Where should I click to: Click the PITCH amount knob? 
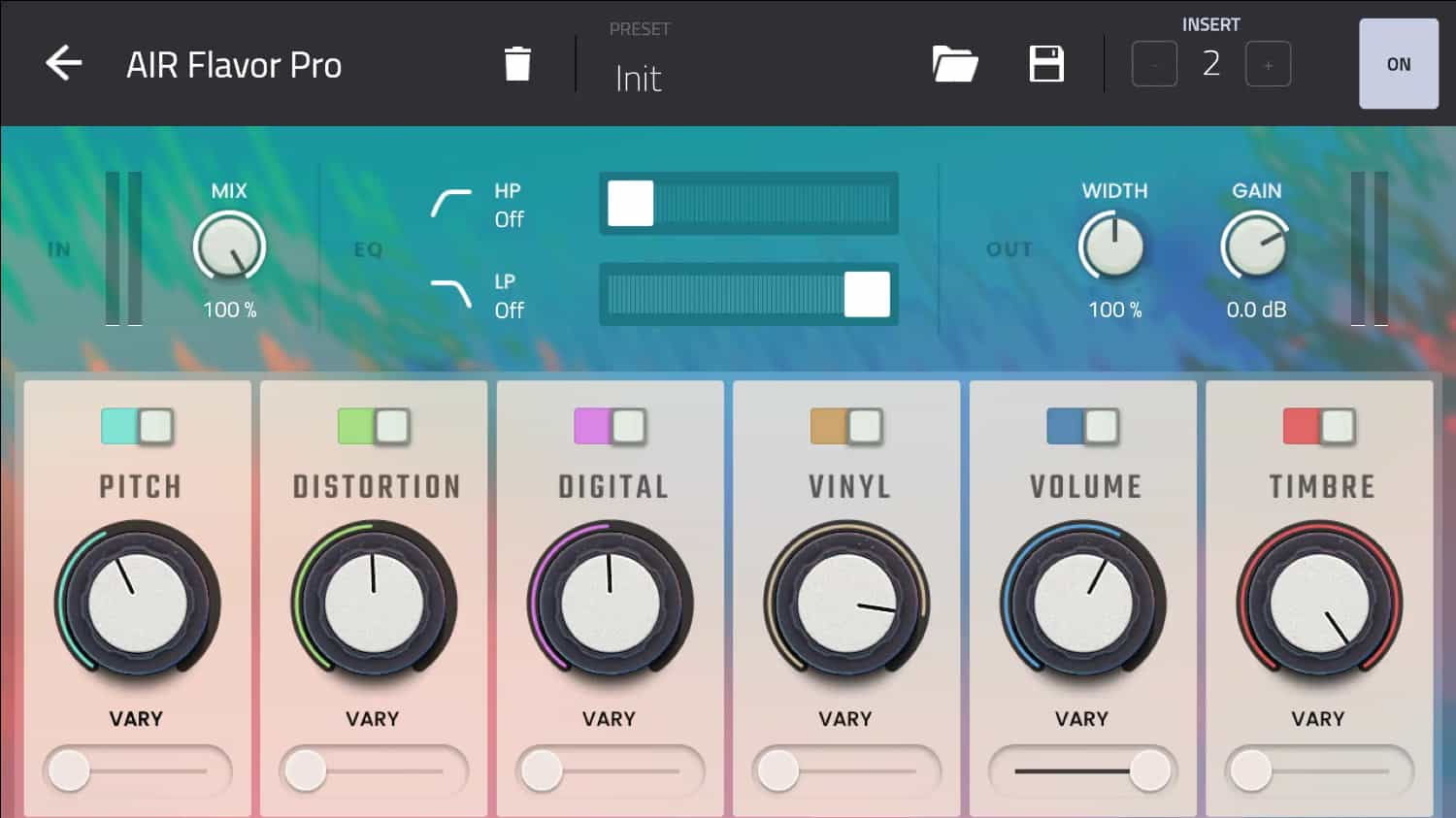138,603
